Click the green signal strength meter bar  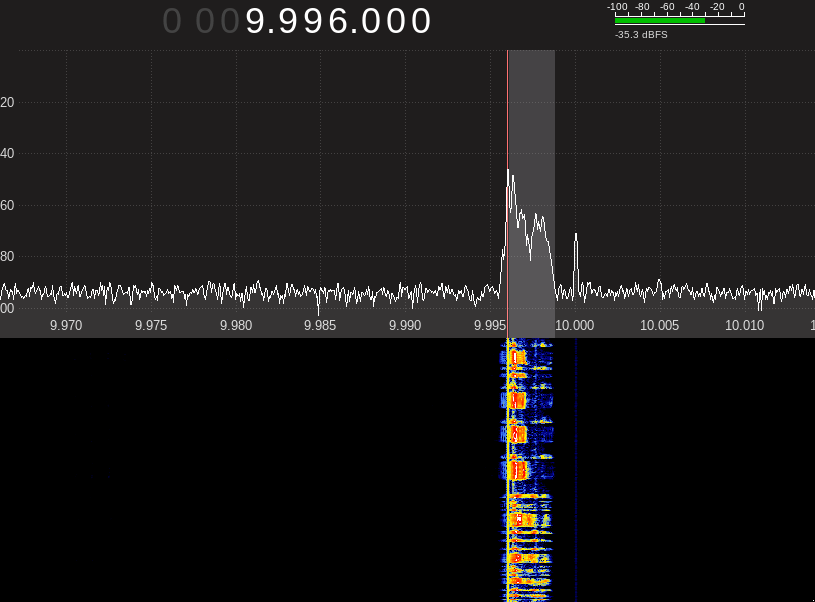pos(660,19)
